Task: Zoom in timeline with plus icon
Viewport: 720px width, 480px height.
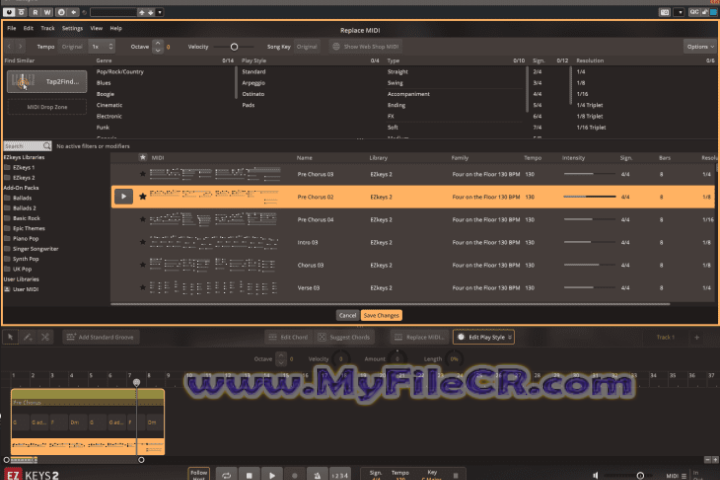Action: point(715,459)
